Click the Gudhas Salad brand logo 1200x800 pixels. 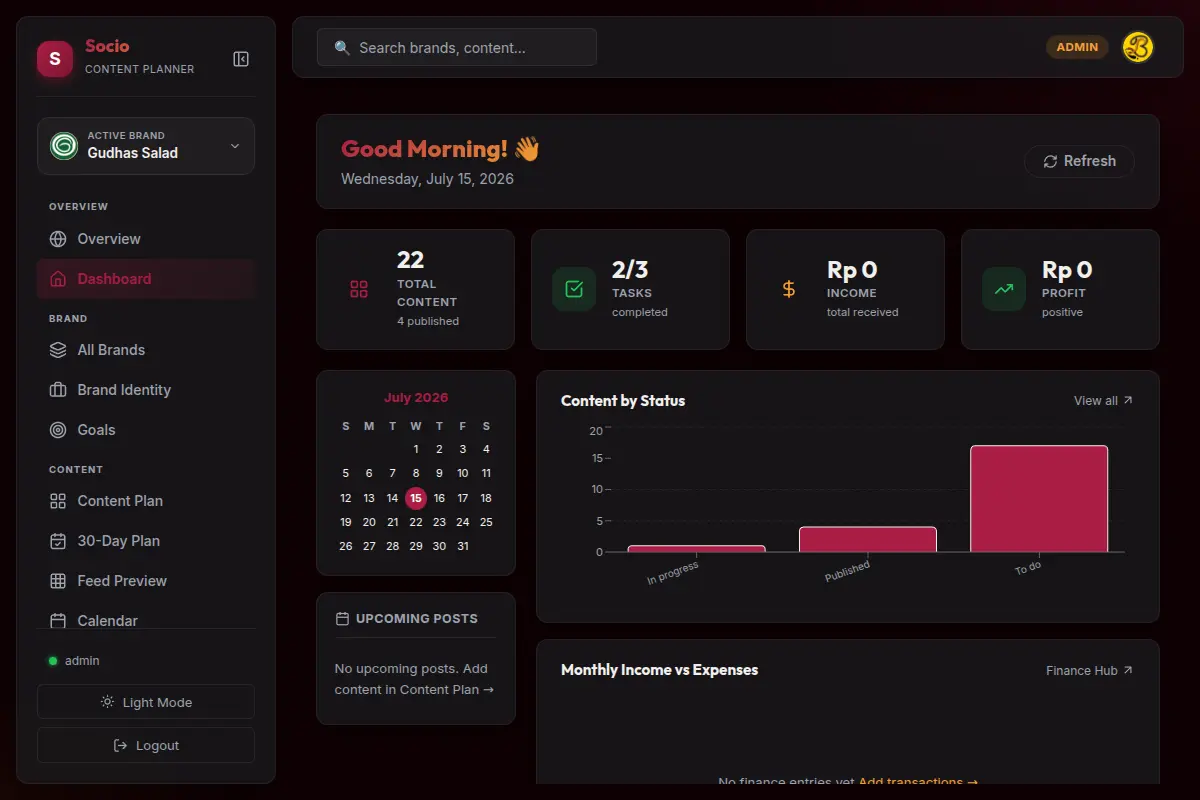pos(64,146)
